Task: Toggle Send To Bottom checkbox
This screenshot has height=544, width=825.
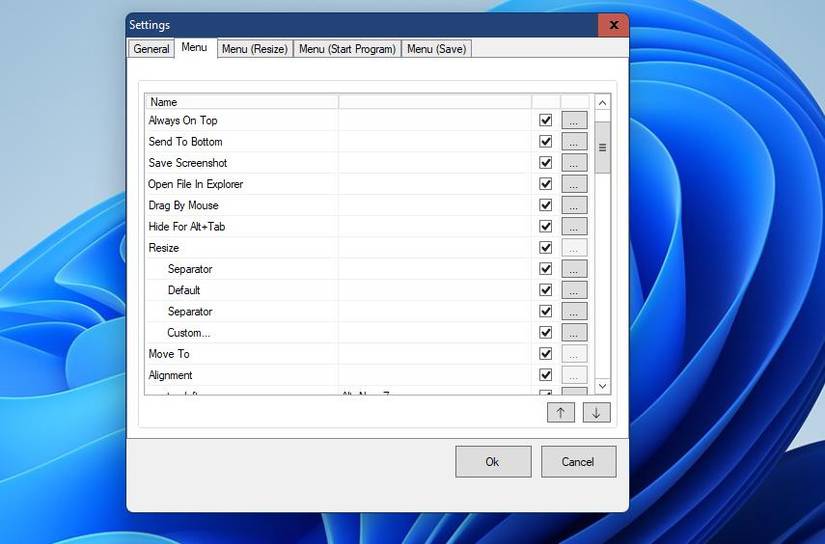Action: click(546, 142)
